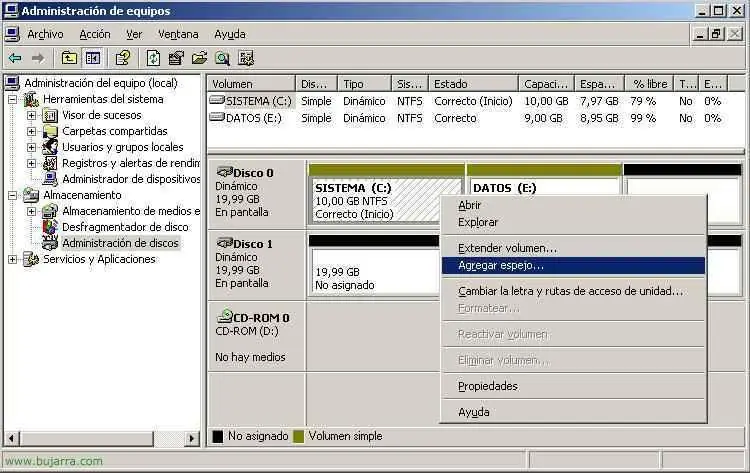750x473 pixels.
Task: Choose Ayuda in the context menu
Action: click(573, 412)
